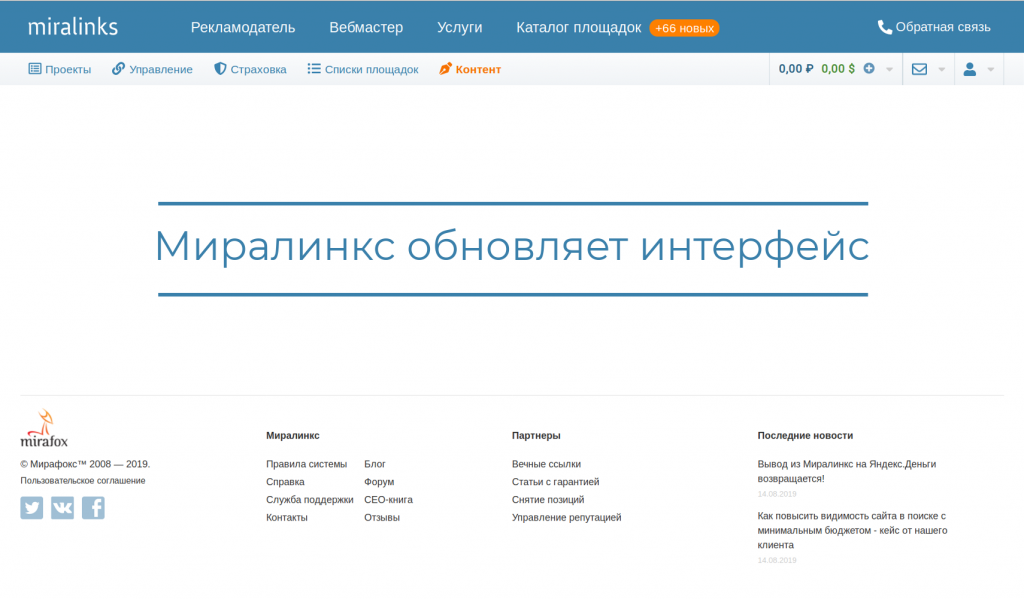Expand the user account dropdown arrow
1024x599 pixels.
click(x=991, y=69)
